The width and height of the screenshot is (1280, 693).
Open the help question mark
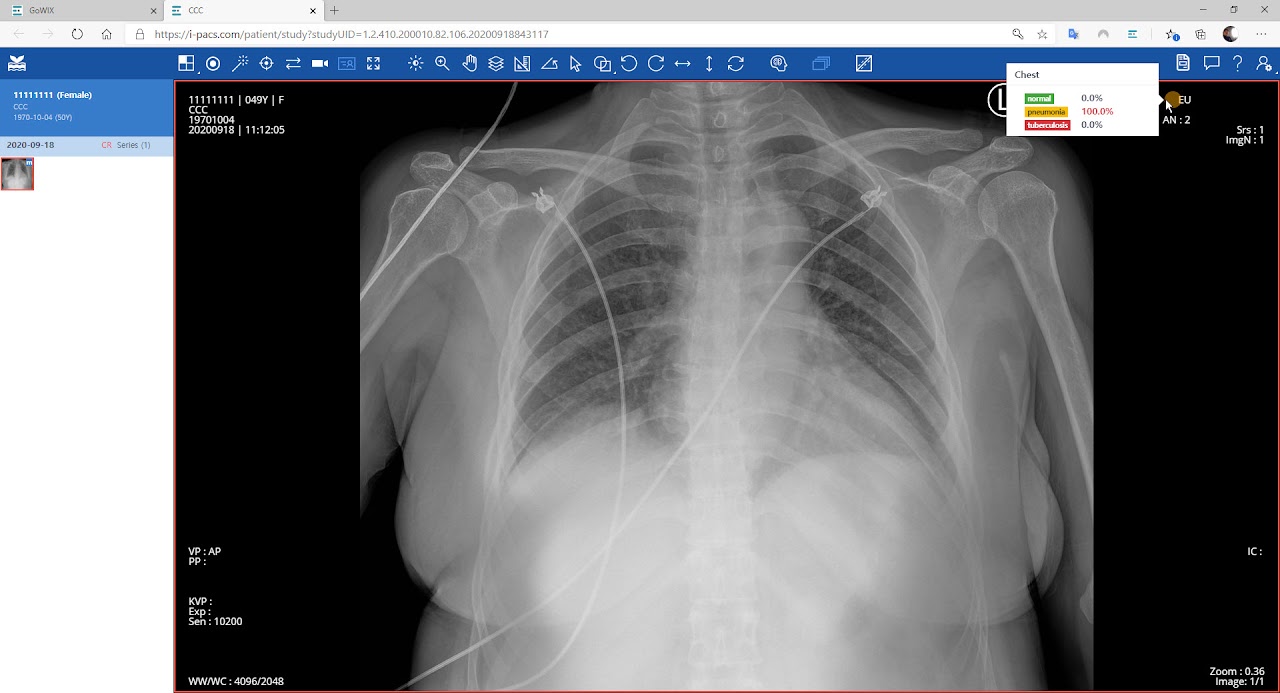click(1237, 64)
